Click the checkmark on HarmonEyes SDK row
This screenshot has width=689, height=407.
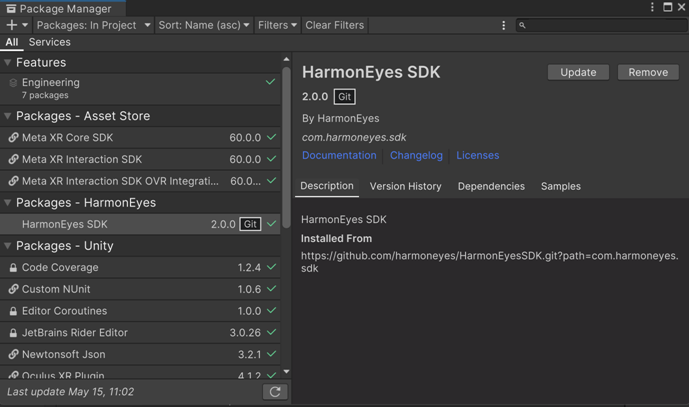[272, 224]
